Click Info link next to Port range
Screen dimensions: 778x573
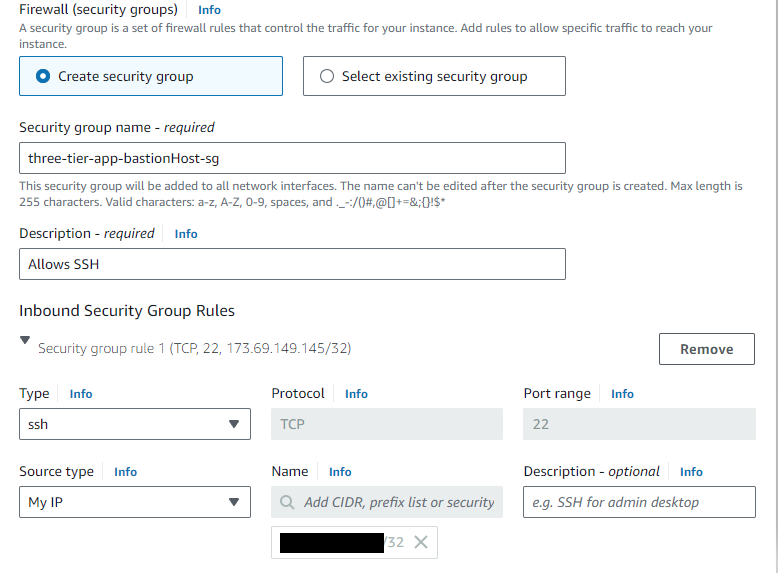point(622,394)
